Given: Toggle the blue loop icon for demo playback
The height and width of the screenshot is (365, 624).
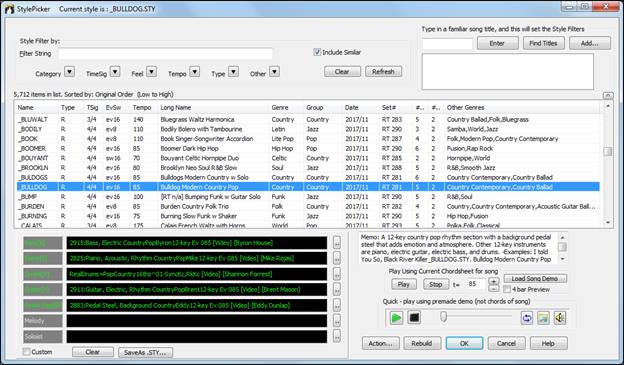Looking at the screenshot, I should pyautogui.click(x=527, y=318).
